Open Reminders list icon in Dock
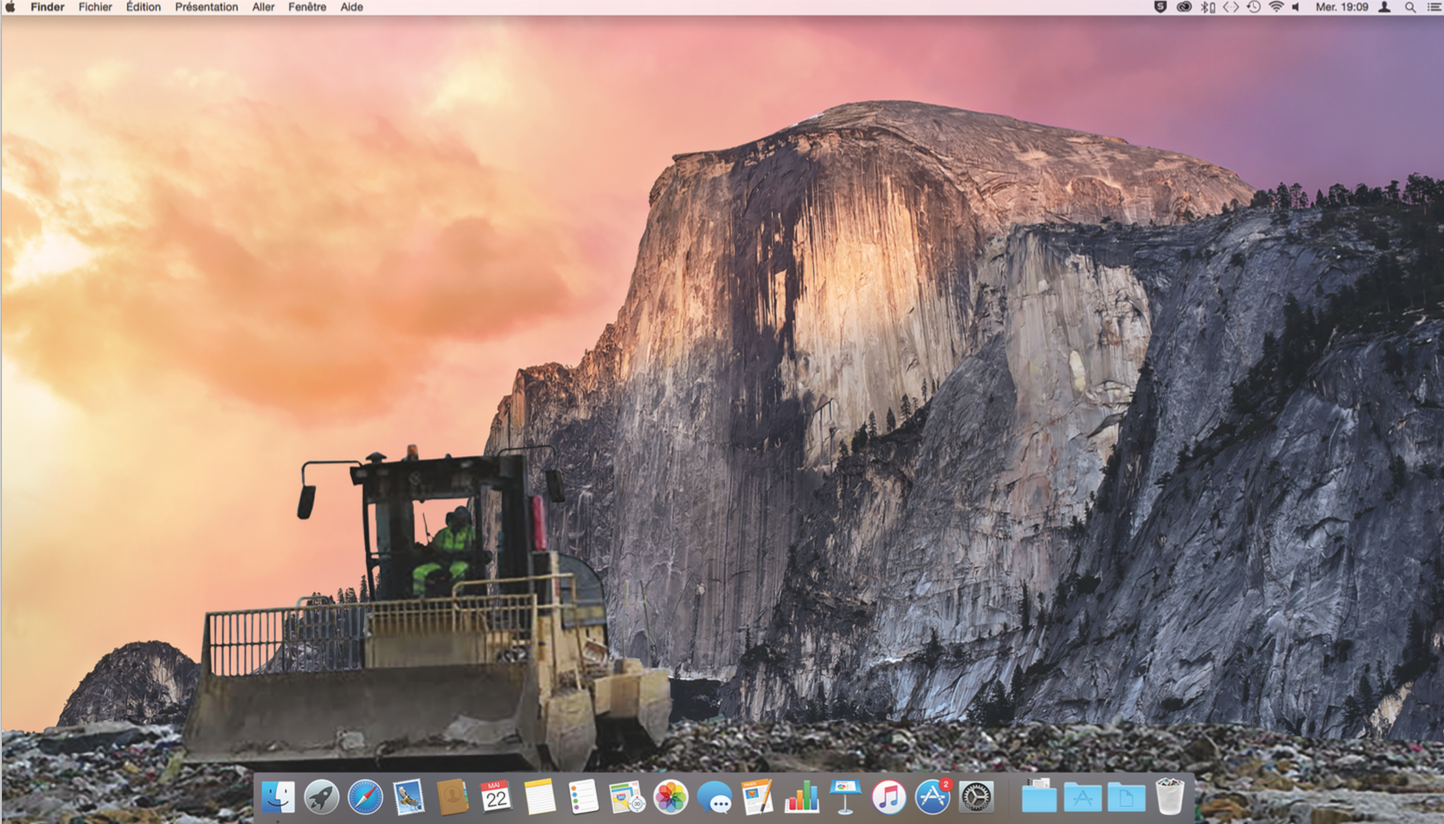This screenshot has width=1444, height=824. (583, 797)
